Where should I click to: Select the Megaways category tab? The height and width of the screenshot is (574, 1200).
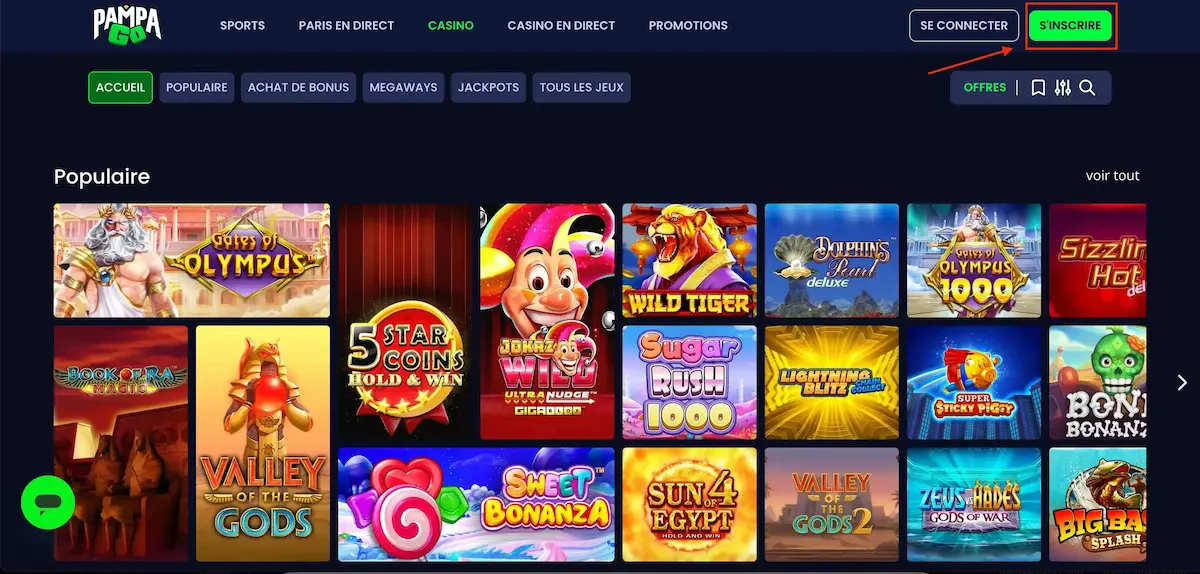(404, 87)
